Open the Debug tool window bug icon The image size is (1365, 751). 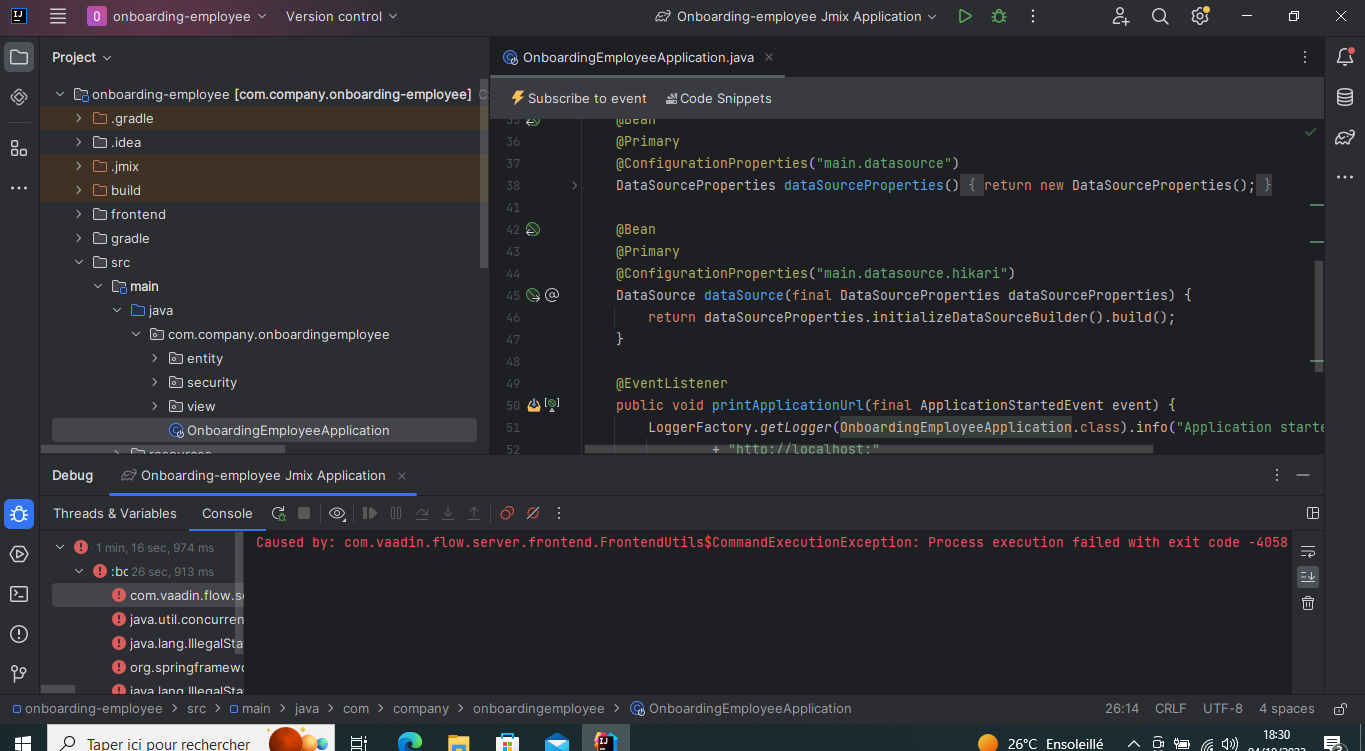click(x=19, y=514)
